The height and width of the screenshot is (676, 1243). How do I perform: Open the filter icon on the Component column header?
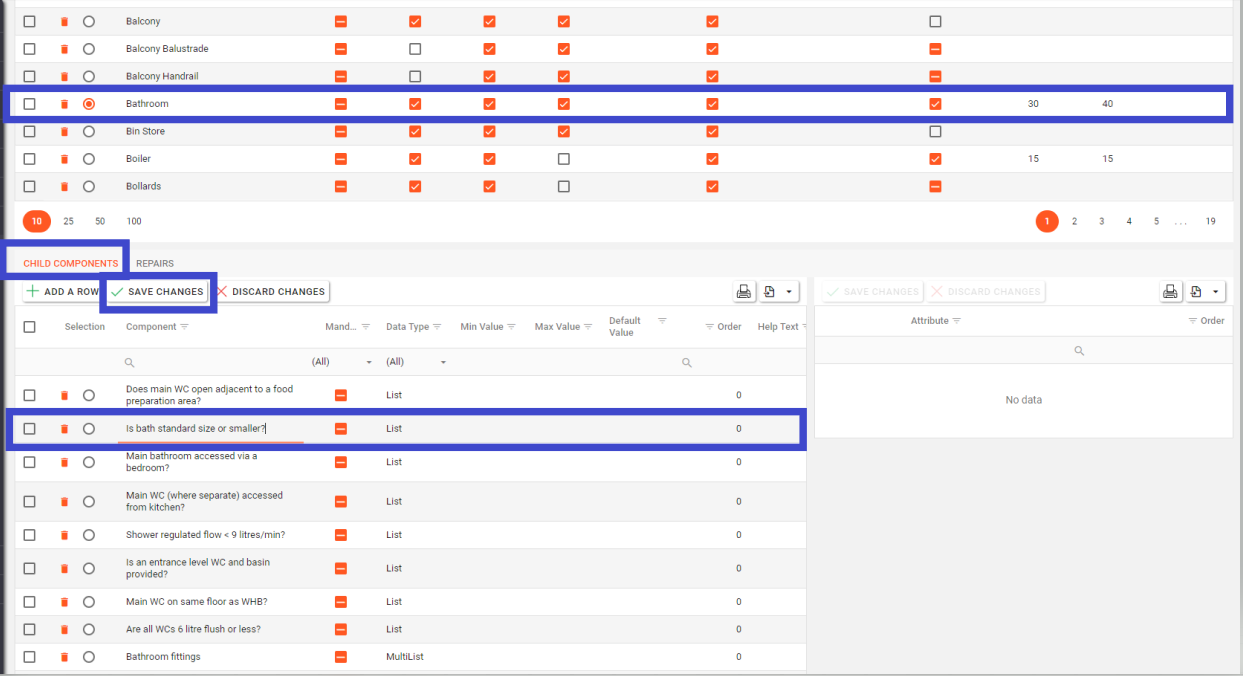[x=184, y=327]
